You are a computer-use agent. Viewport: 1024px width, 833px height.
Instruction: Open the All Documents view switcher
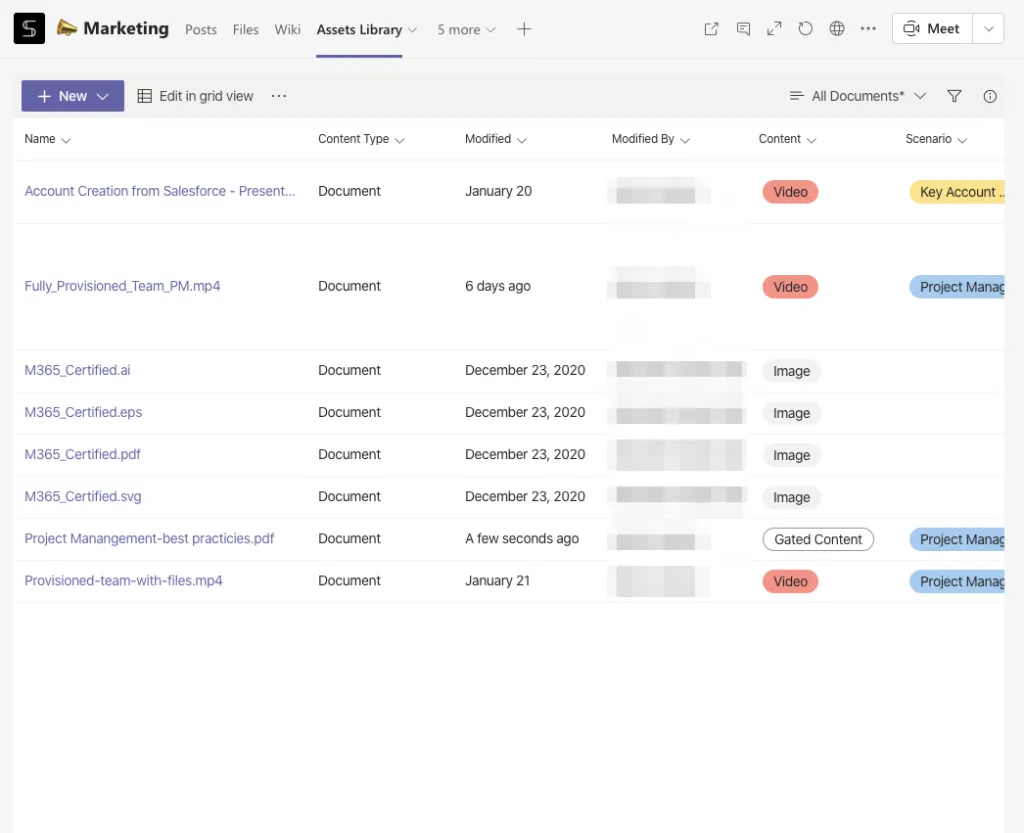(857, 96)
